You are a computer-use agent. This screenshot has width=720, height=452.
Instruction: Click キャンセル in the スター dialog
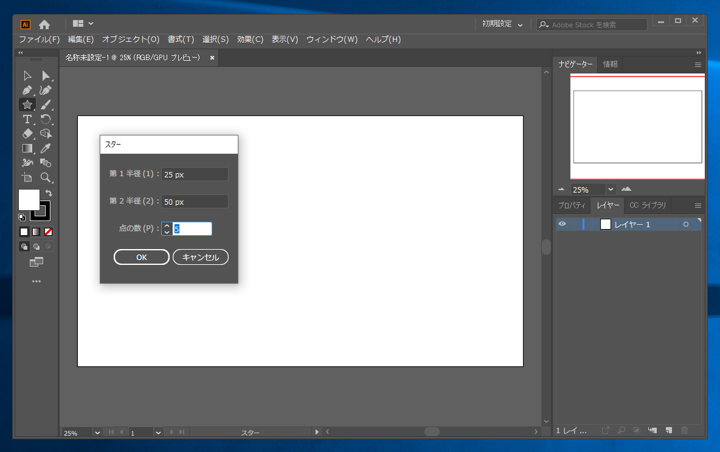coord(201,257)
